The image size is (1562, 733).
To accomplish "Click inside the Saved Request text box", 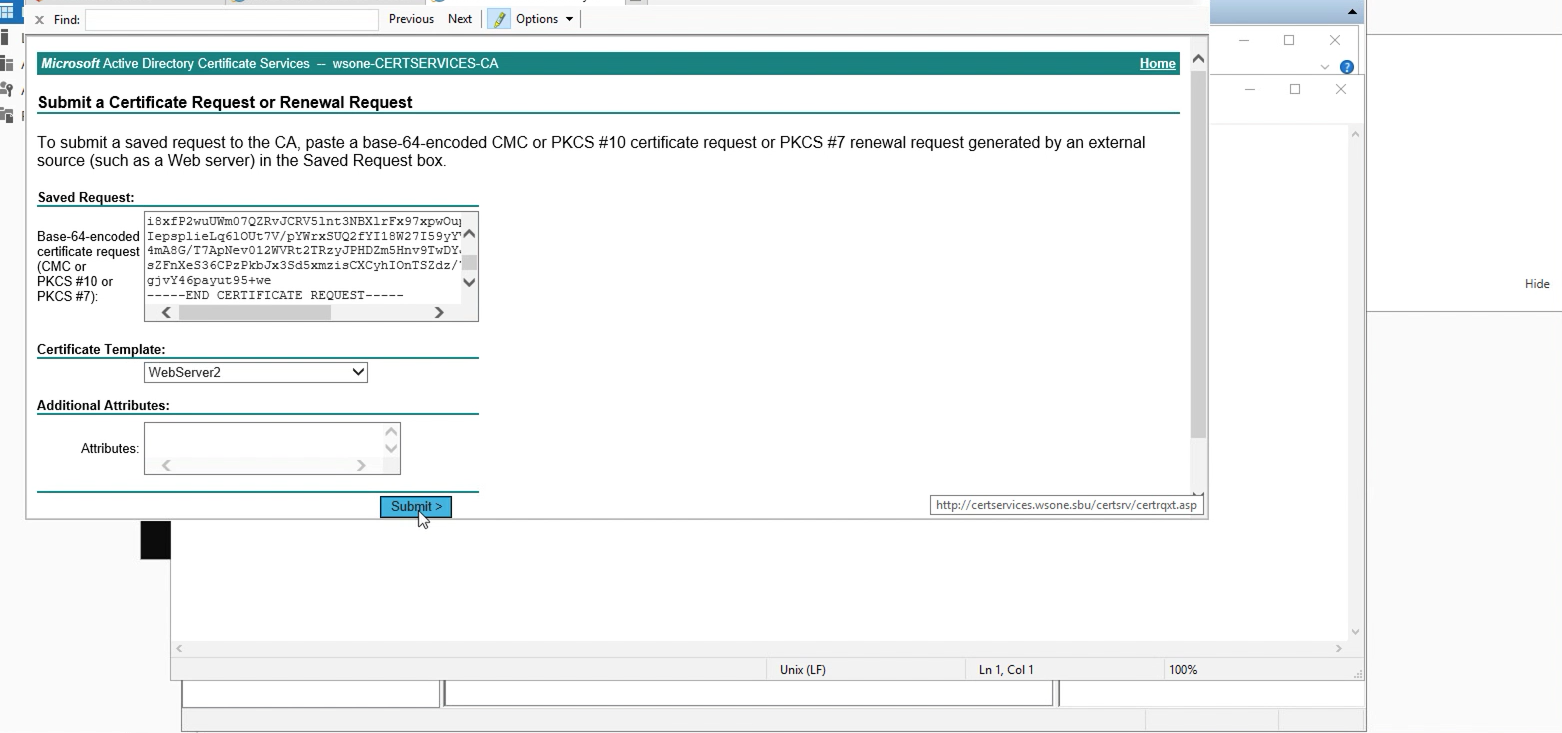I will pos(302,257).
